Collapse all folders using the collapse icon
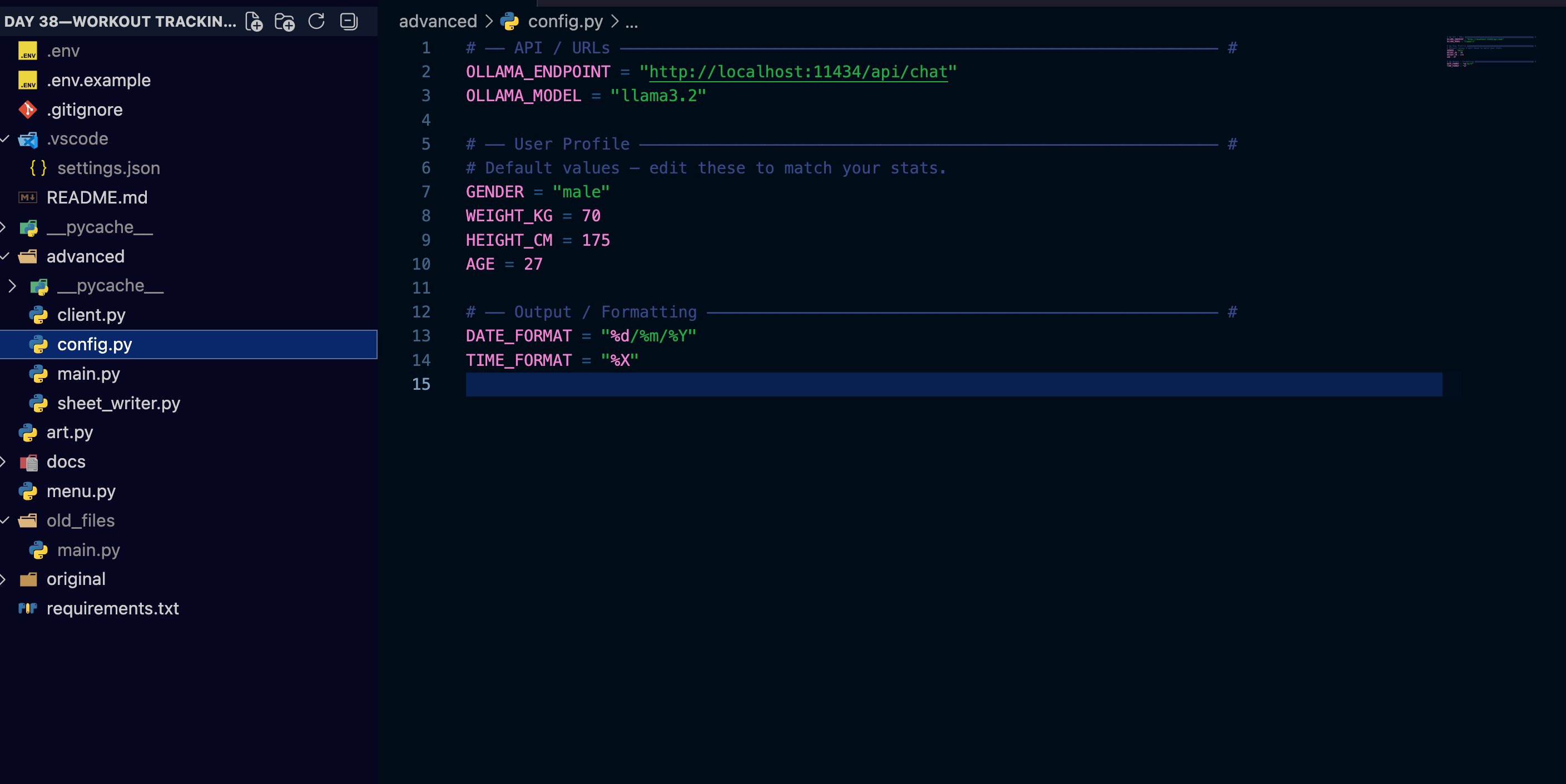 (x=348, y=22)
